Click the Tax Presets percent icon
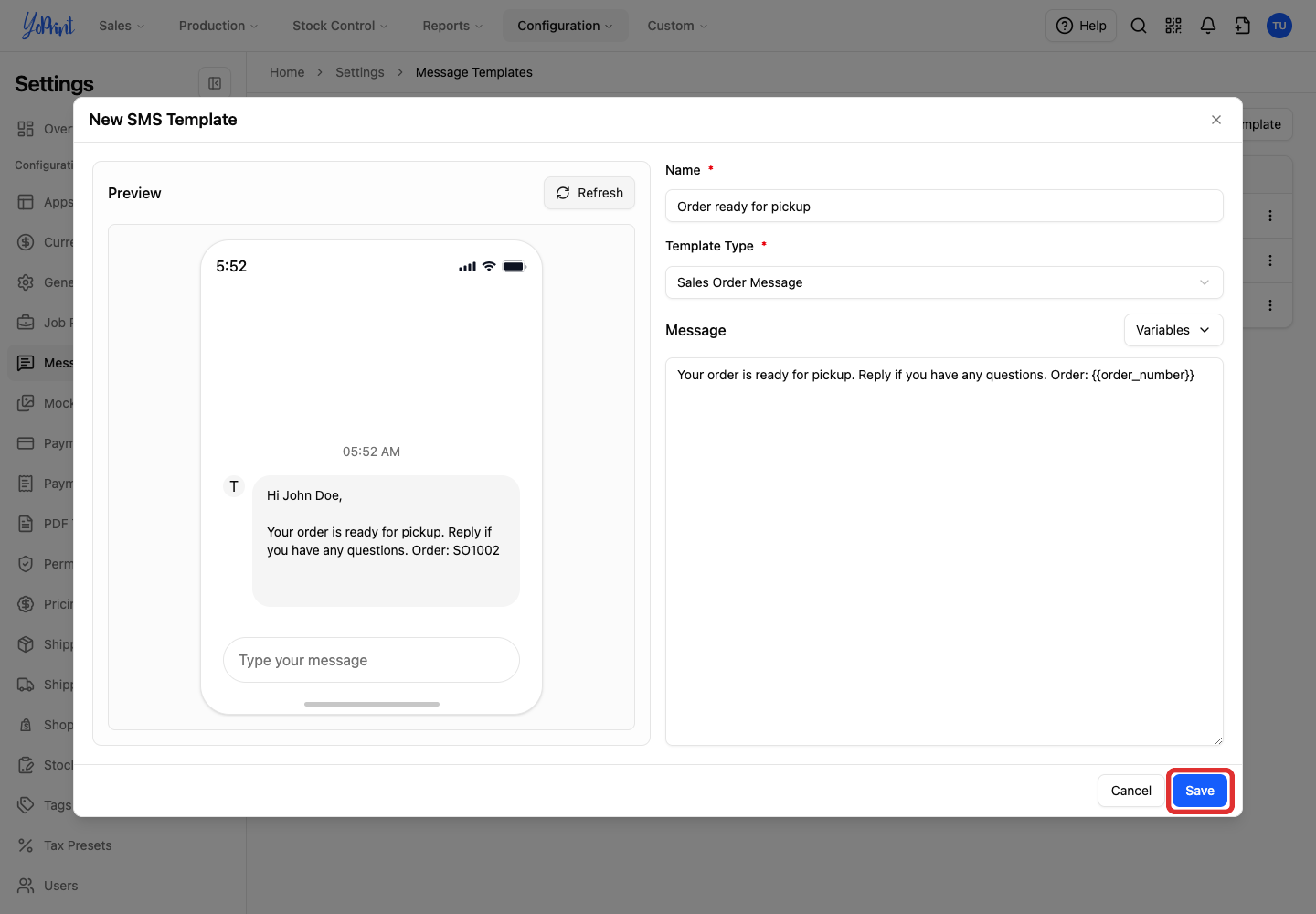1316x914 pixels. [x=26, y=845]
